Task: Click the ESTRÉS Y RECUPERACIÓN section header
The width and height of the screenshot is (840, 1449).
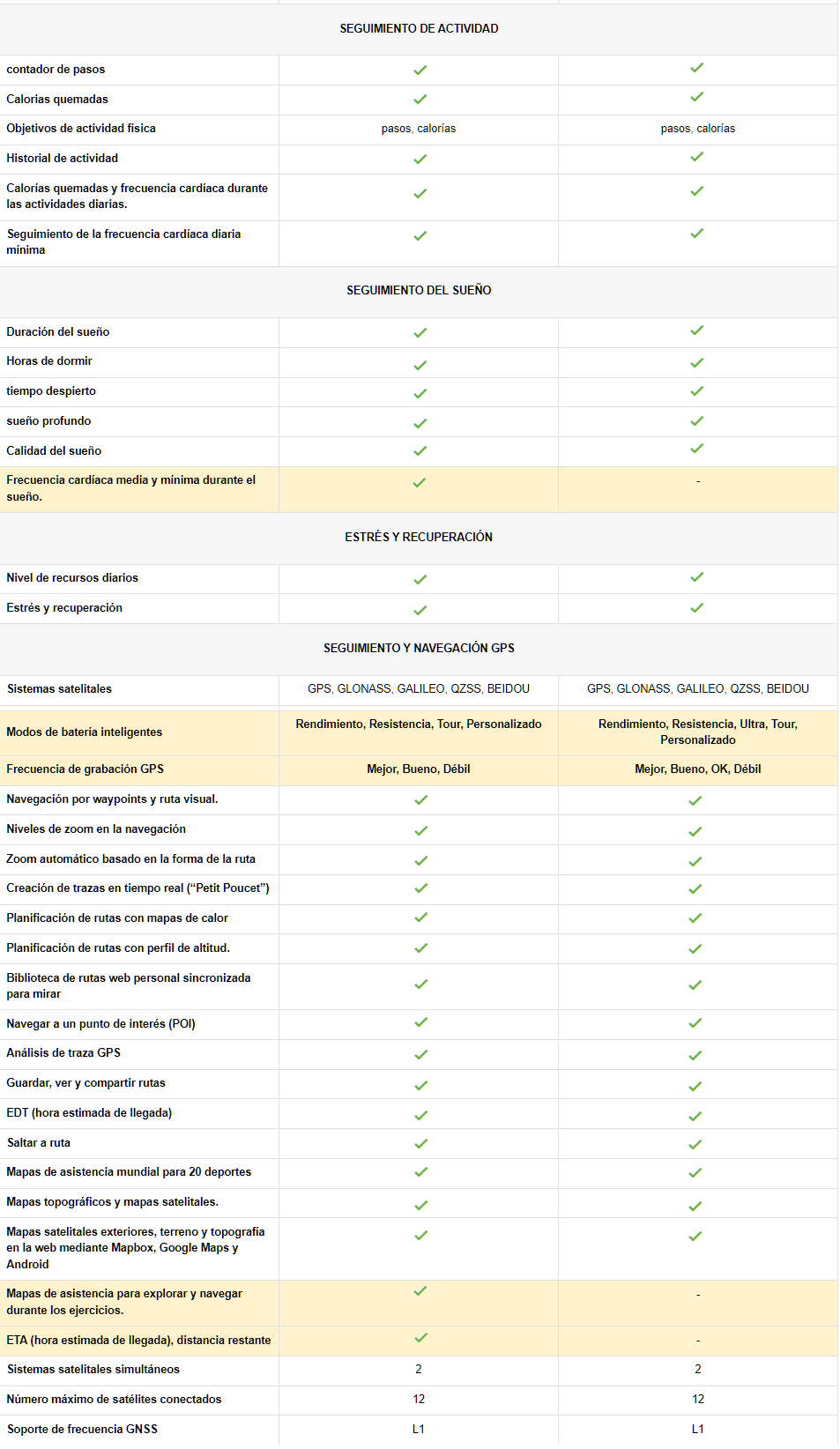Action: tap(419, 537)
